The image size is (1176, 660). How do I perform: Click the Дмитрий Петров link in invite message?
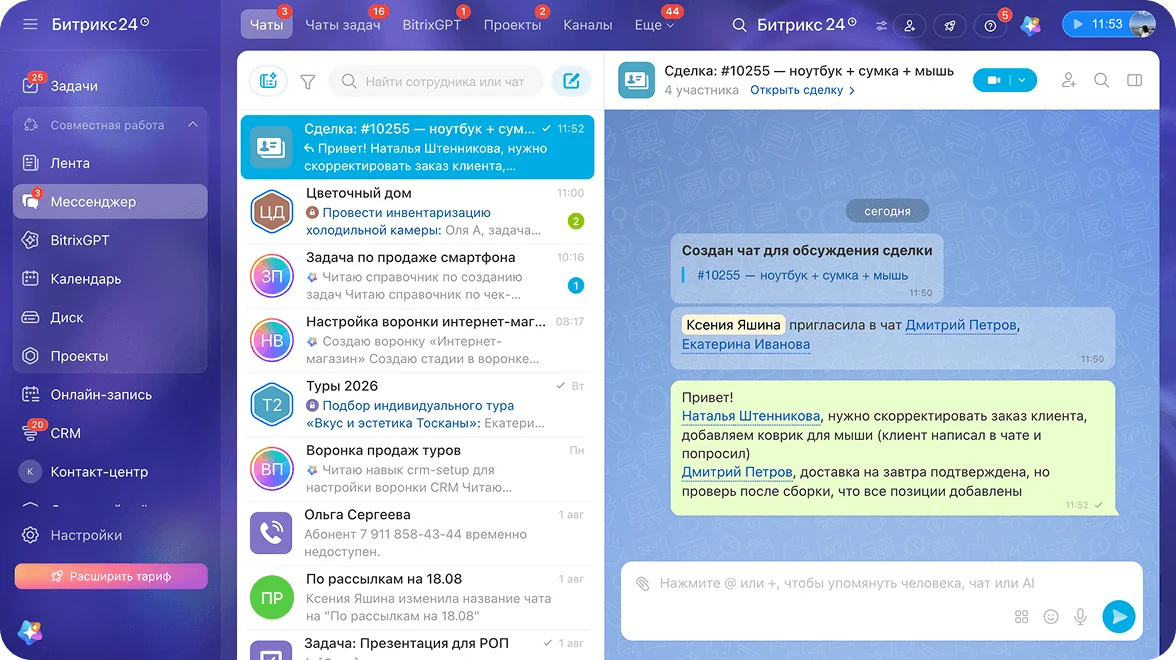pos(961,325)
